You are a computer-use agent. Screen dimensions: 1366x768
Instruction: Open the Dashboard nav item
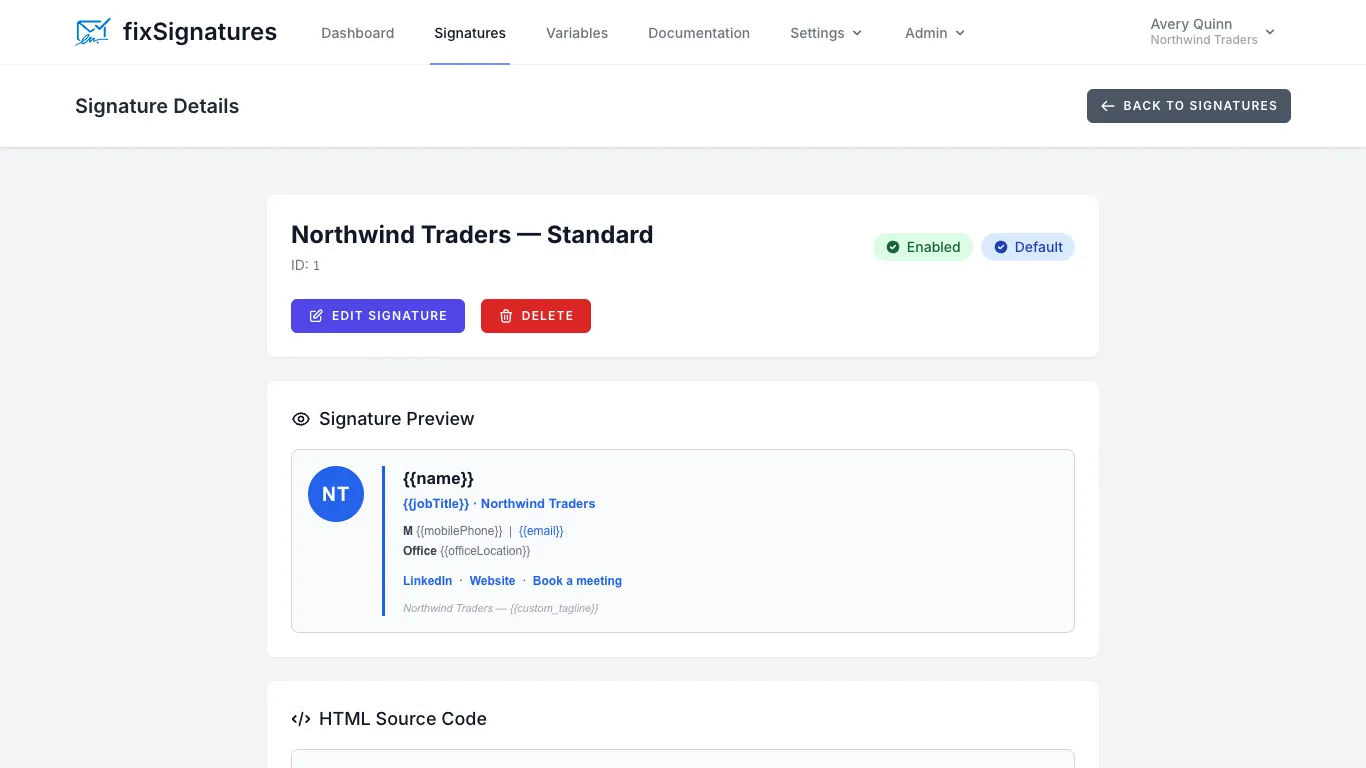[x=358, y=33]
